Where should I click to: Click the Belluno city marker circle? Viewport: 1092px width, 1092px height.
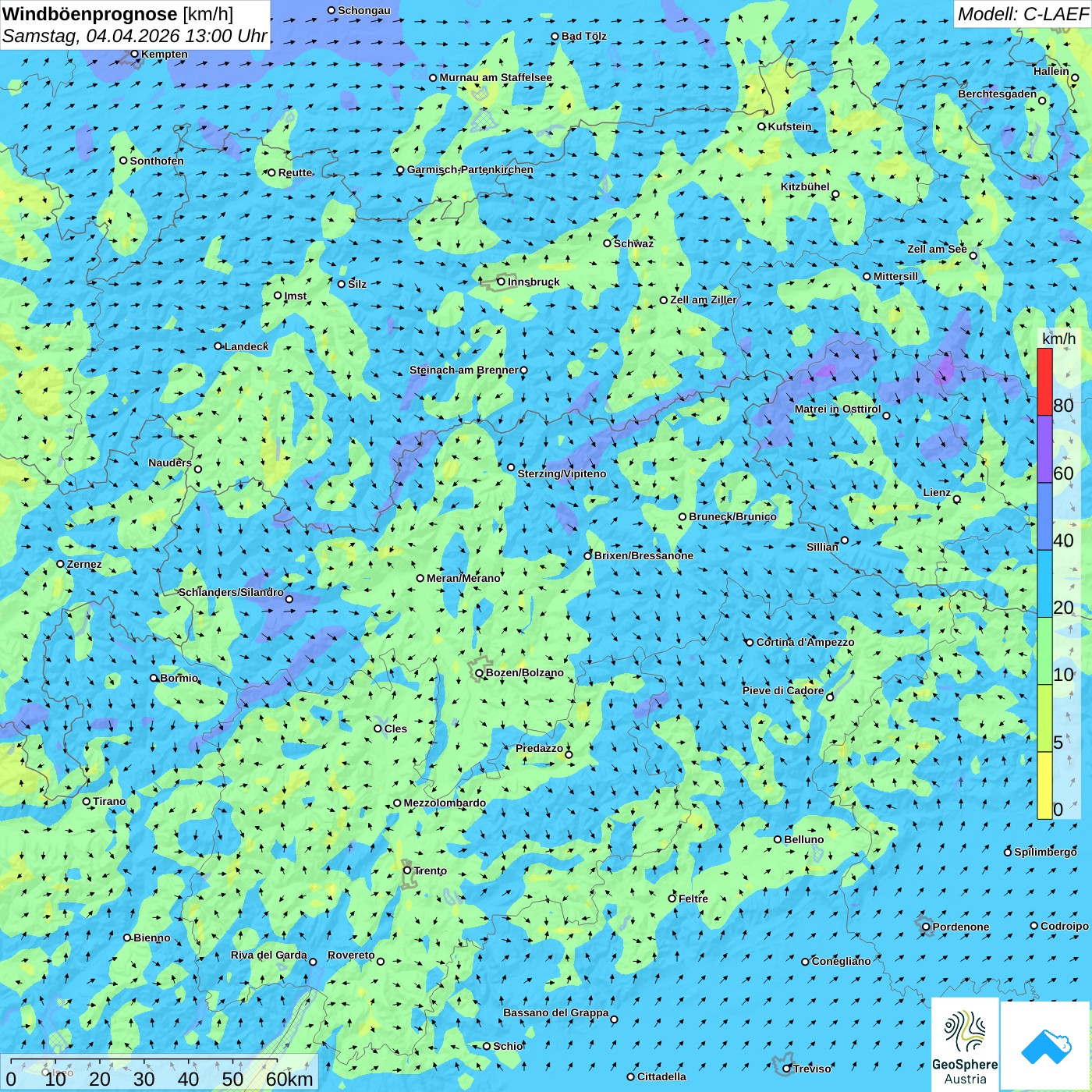pos(778,839)
